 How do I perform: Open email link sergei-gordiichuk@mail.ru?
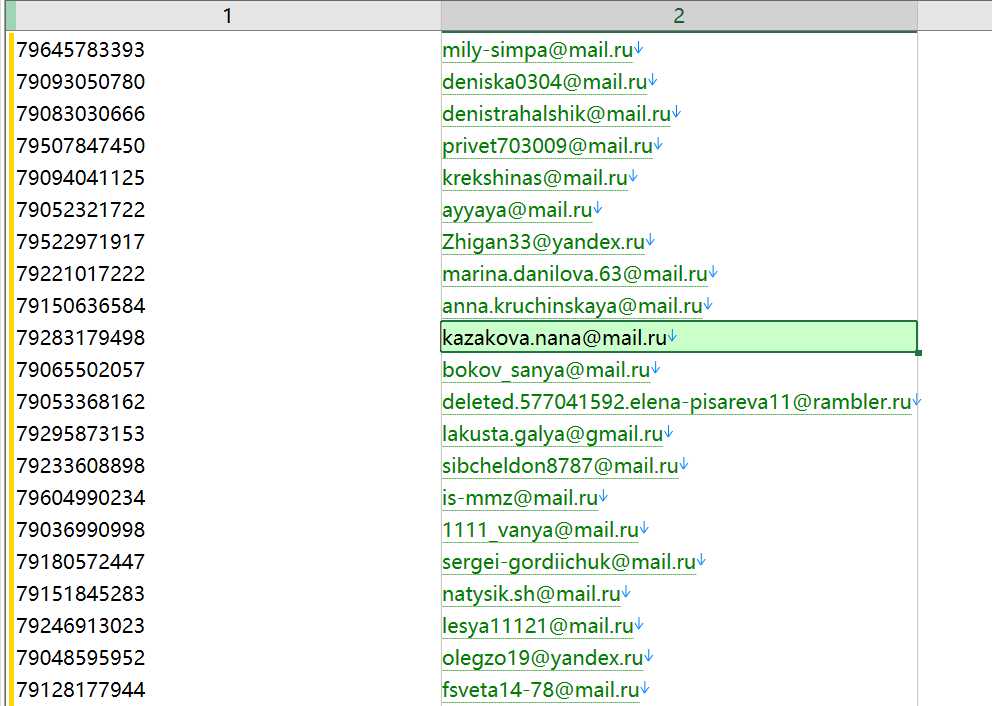click(569, 562)
